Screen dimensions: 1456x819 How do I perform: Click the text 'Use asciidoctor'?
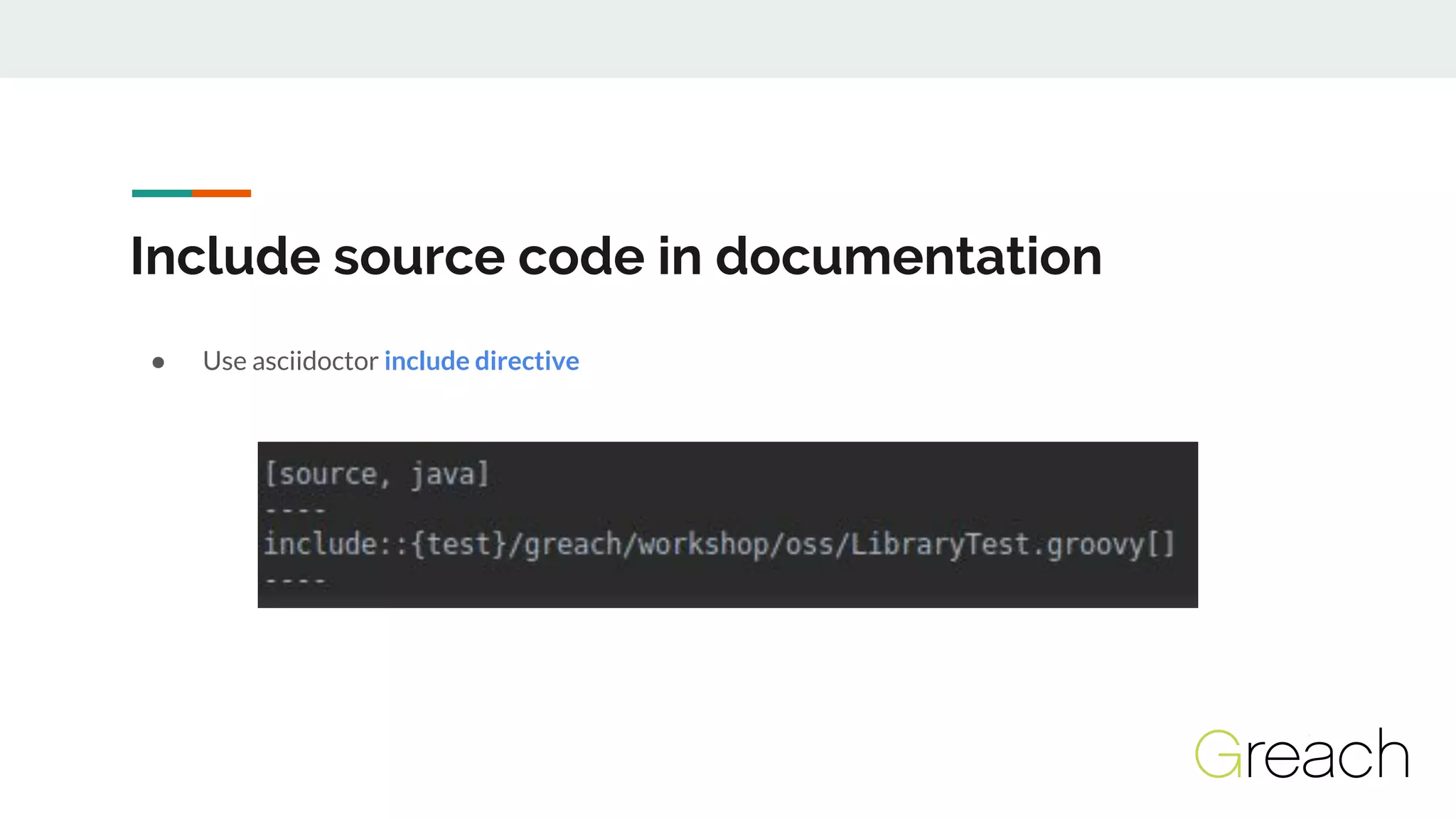[290, 361]
